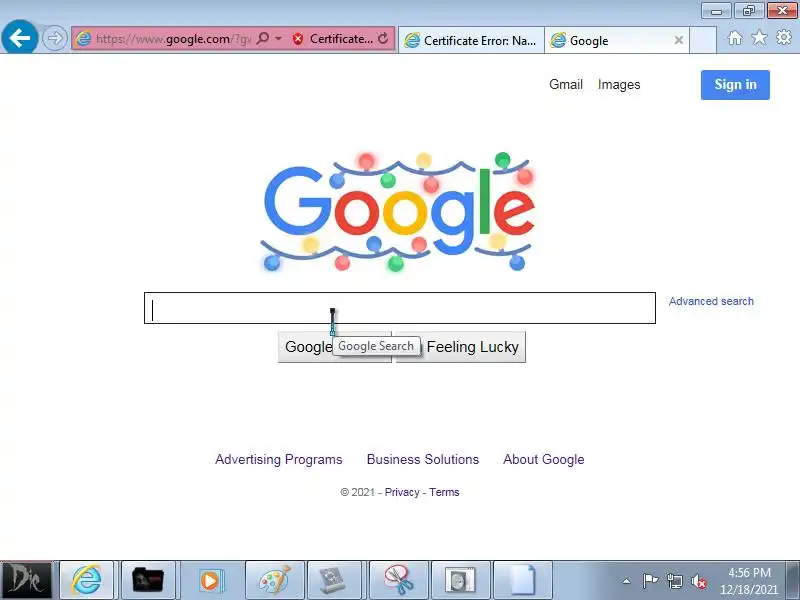Minimize the browser window

pyautogui.click(x=716, y=11)
